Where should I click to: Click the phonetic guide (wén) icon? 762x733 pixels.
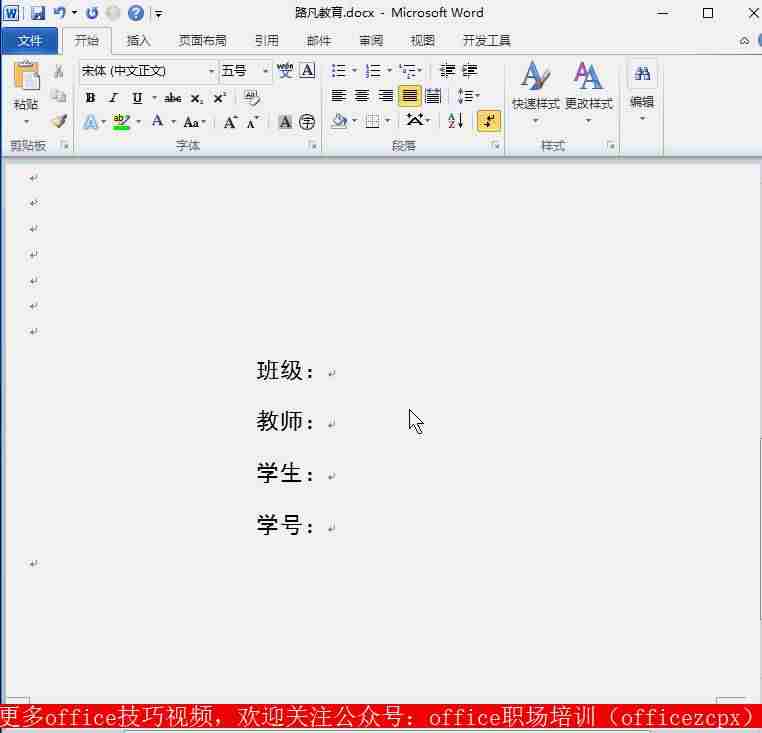click(285, 71)
